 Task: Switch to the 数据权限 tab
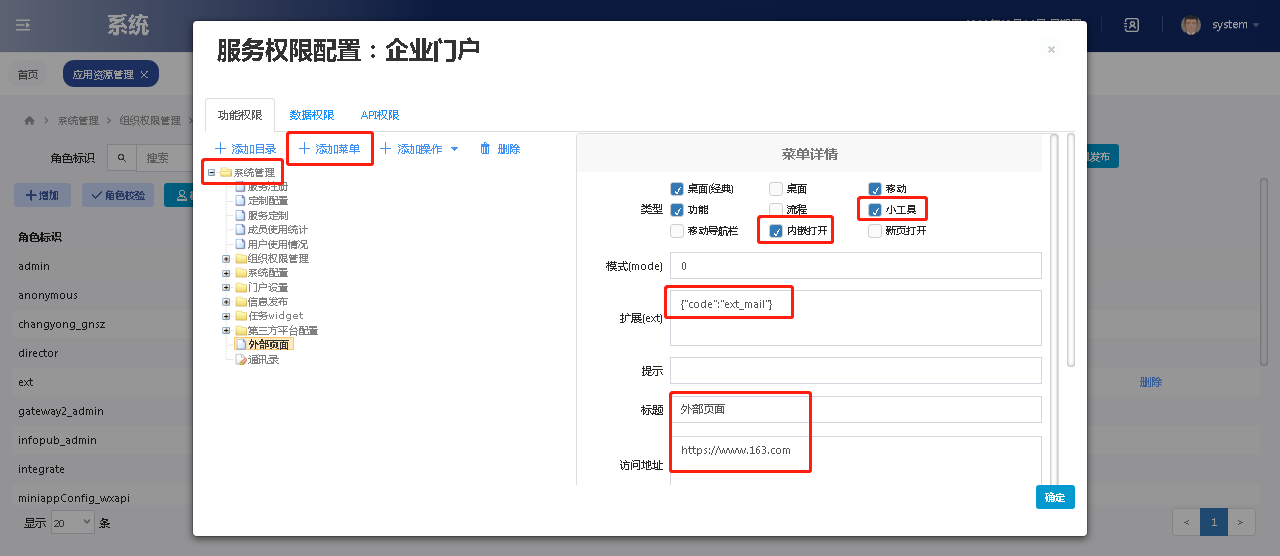[312, 115]
